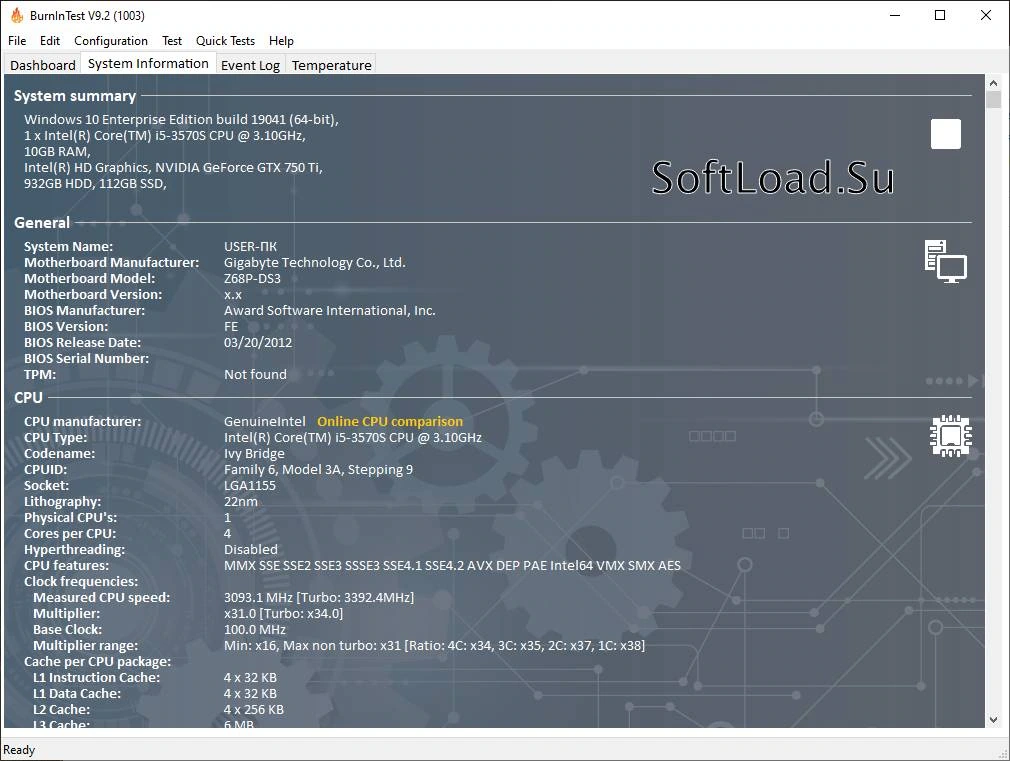The height and width of the screenshot is (761, 1010).
Task: Click the Codename value Ivy Bridge
Action: pos(254,454)
